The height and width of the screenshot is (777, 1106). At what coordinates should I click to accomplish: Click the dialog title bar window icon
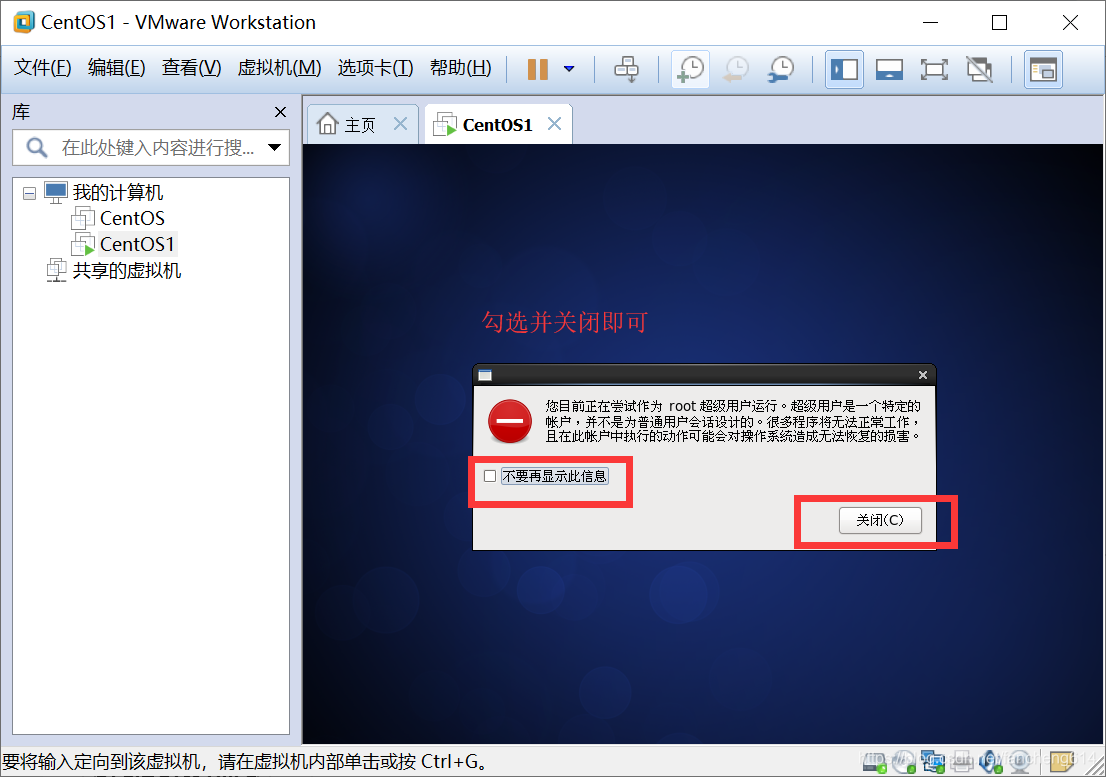tap(485, 375)
